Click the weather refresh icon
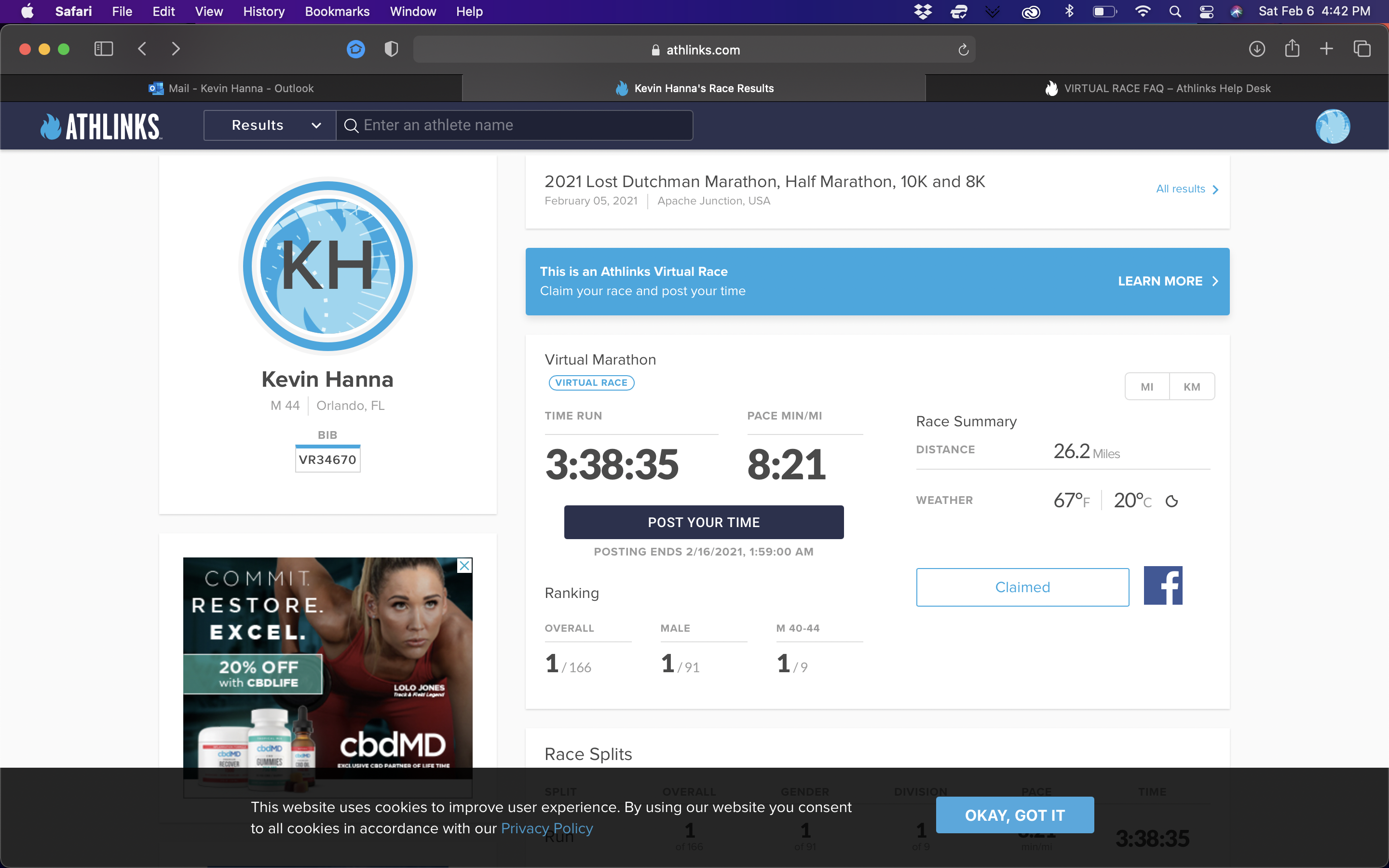 click(x=1171, y=501)
